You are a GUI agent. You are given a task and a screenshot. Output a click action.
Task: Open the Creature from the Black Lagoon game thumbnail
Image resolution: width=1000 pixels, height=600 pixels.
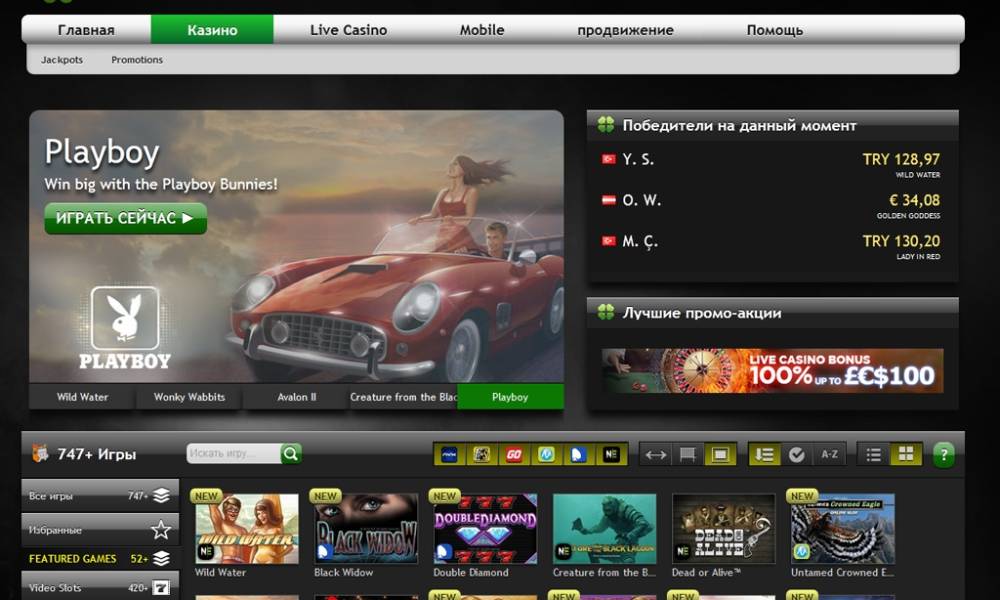605,529
